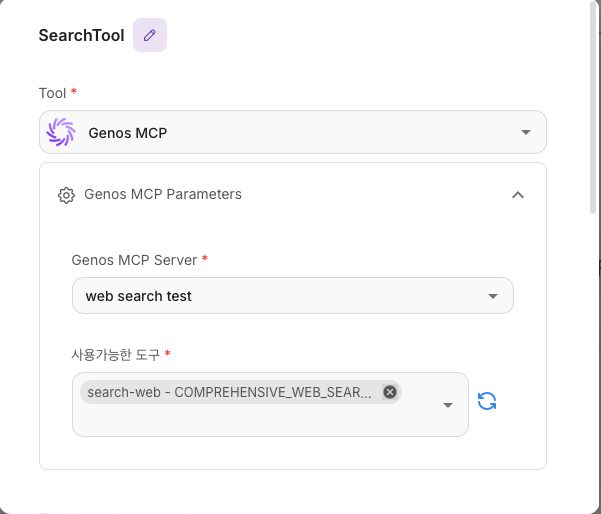Open the Tool dropdown arrow
The height and width of the screenshot is (514, 601).
(526, 132)
